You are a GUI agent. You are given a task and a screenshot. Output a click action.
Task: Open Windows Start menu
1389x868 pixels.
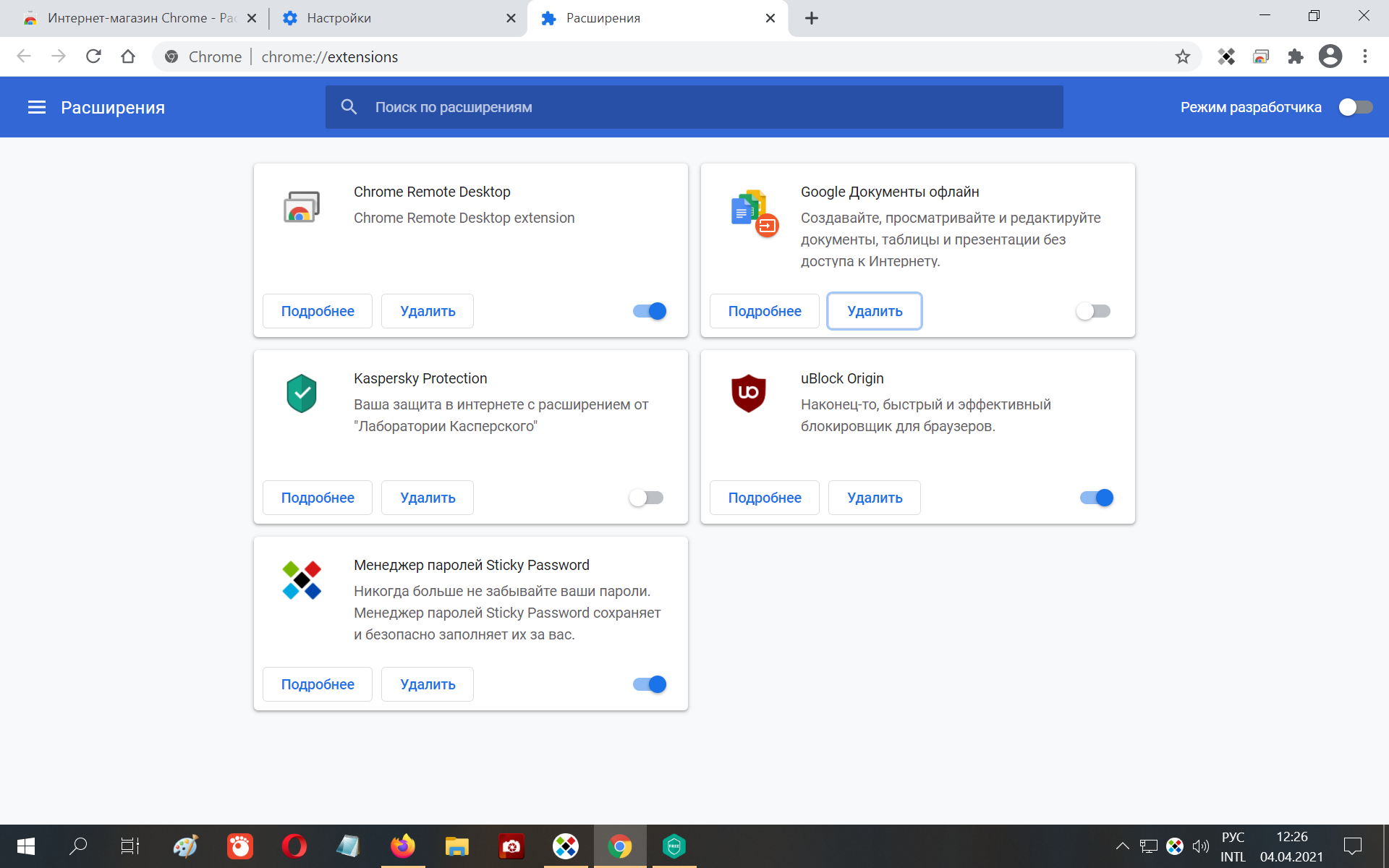coord(26,846)
